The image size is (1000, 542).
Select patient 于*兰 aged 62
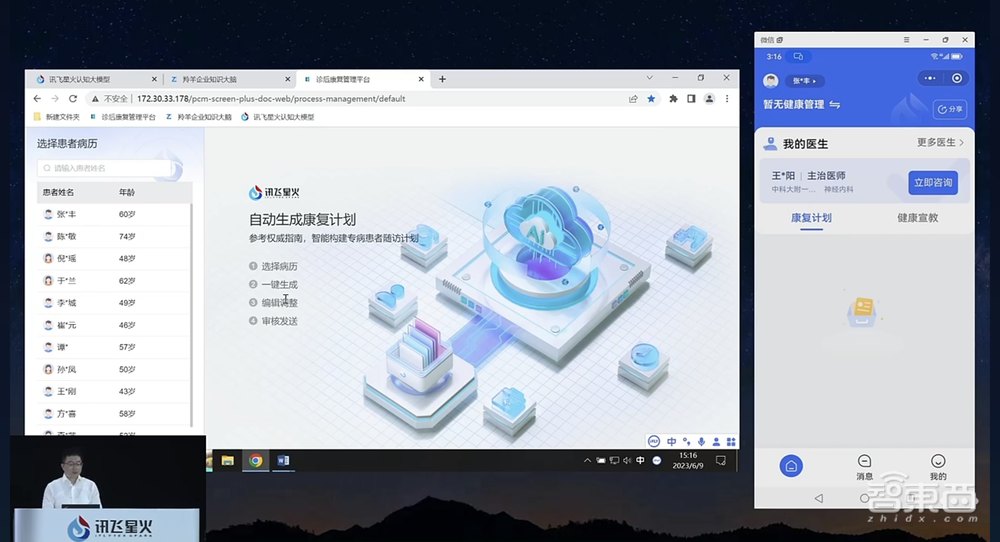(x=114, y=281)
